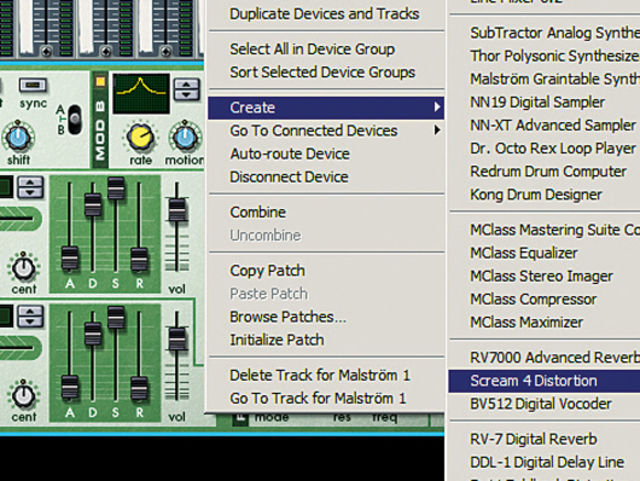
Task: Expand the Create submenu arrow
Action: pyautogui.click(x=437, y=107)
